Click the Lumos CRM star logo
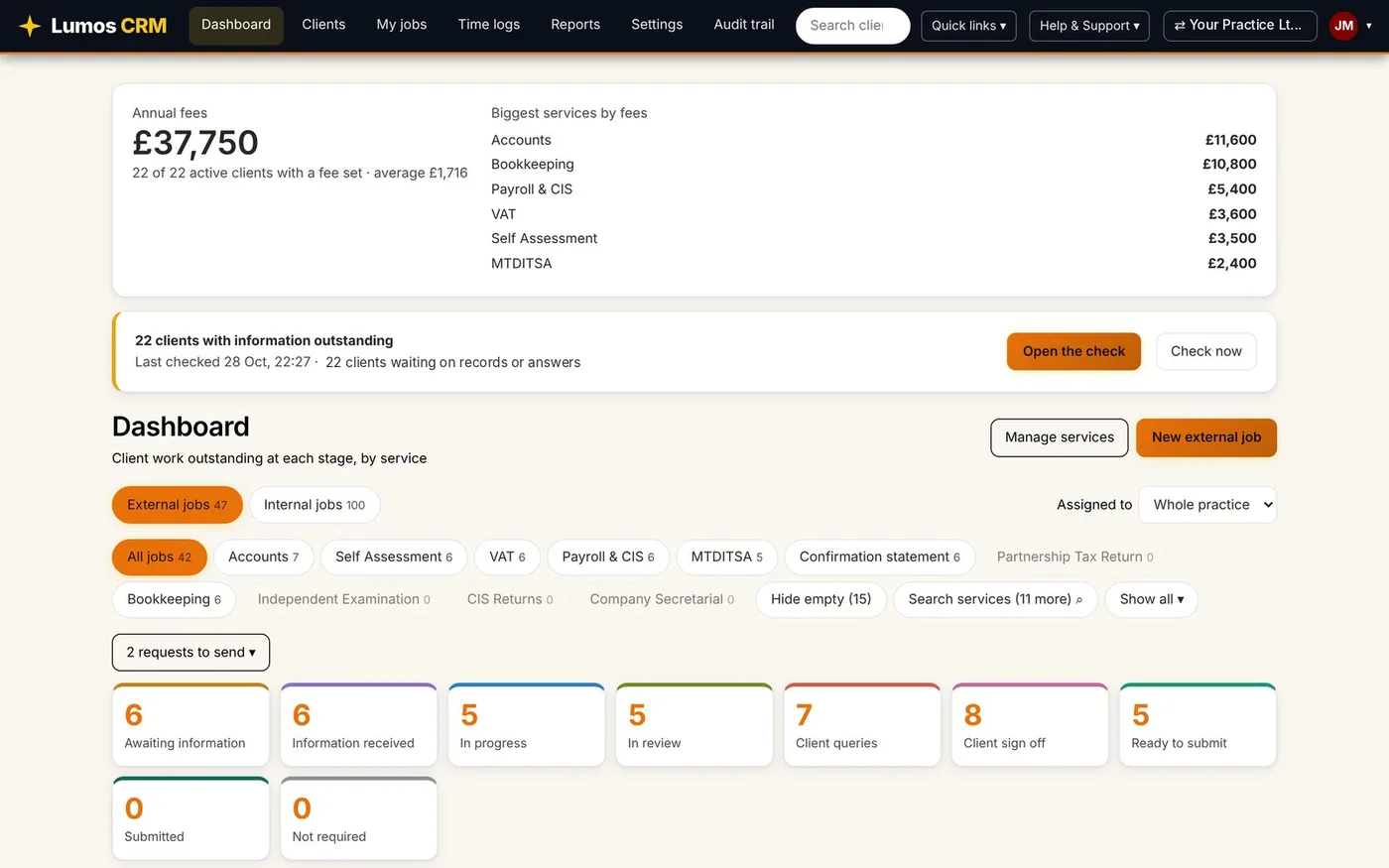The width and height of the screenshot is (1389, 868). coord(30,26)
